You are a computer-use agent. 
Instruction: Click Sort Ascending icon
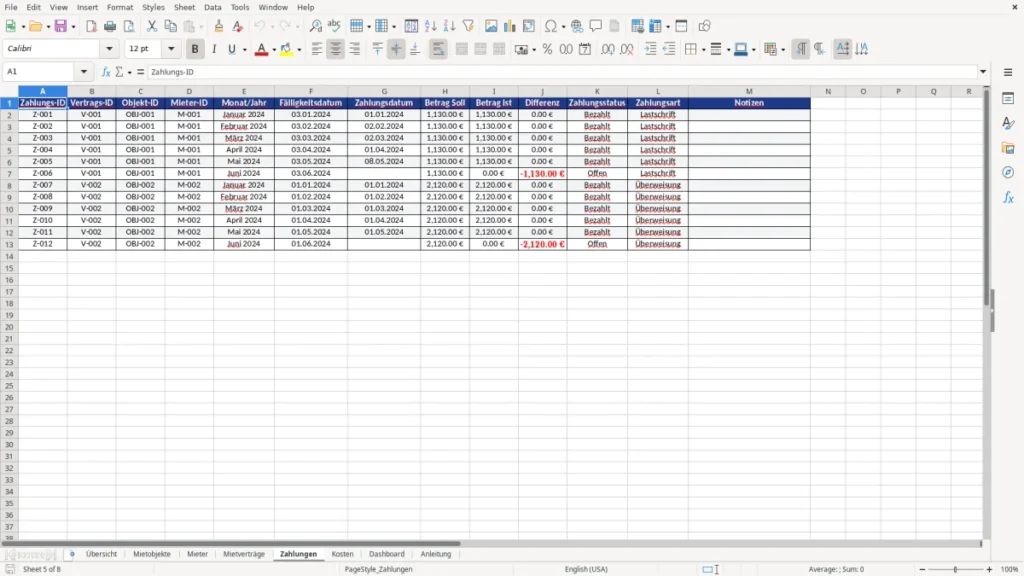click(x=430, y=26)
